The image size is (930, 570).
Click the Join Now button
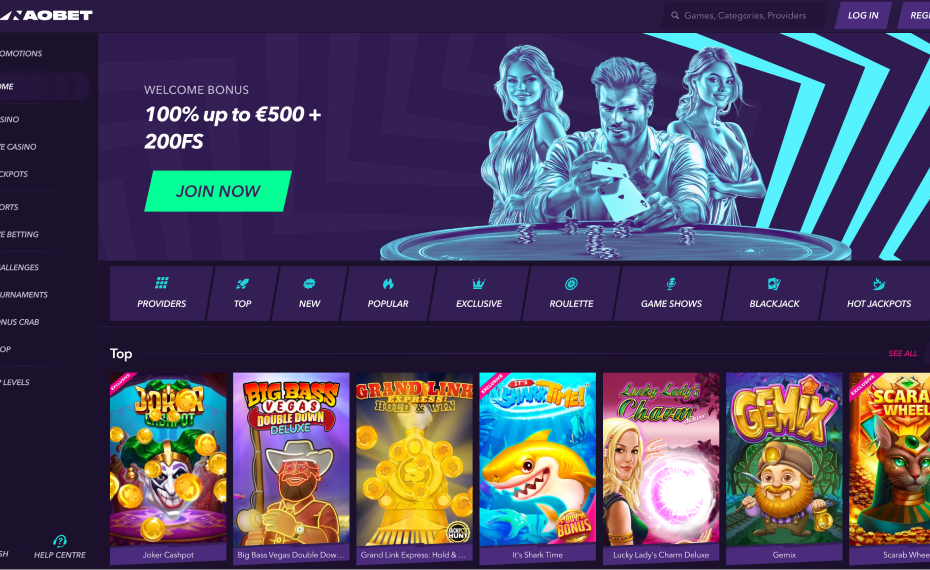[x=218, y=191]
